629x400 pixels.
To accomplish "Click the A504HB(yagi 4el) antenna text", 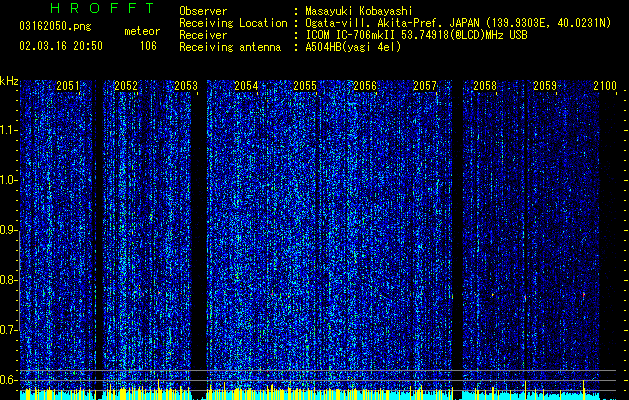I will 353,47.
